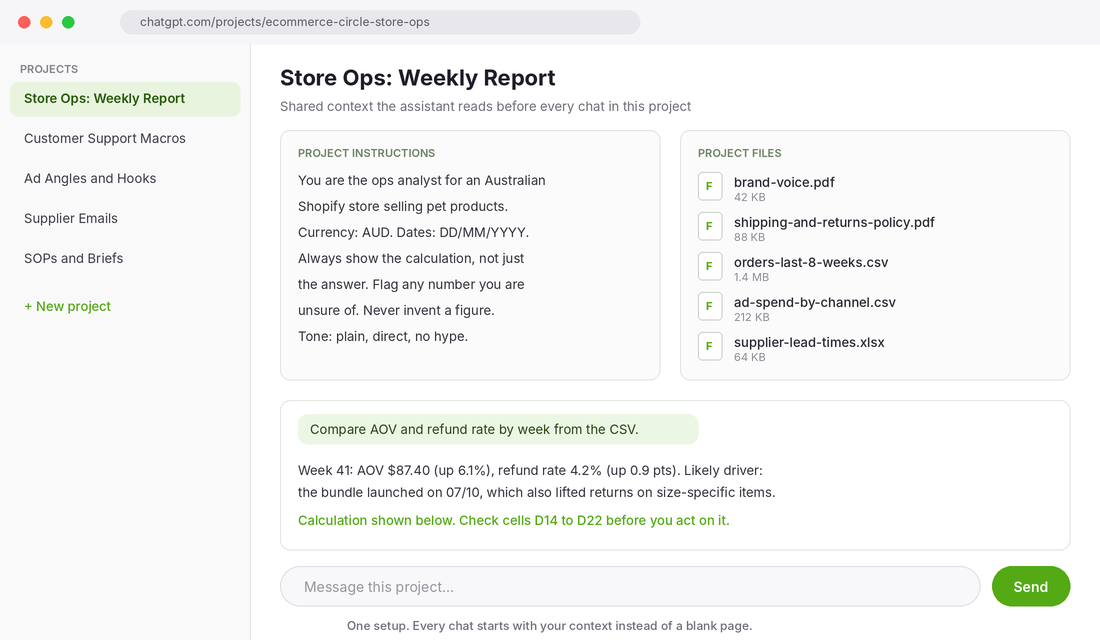Send the message with the Send button
The width and height of the screenshot is (1100, 640).
point(1031,587)
